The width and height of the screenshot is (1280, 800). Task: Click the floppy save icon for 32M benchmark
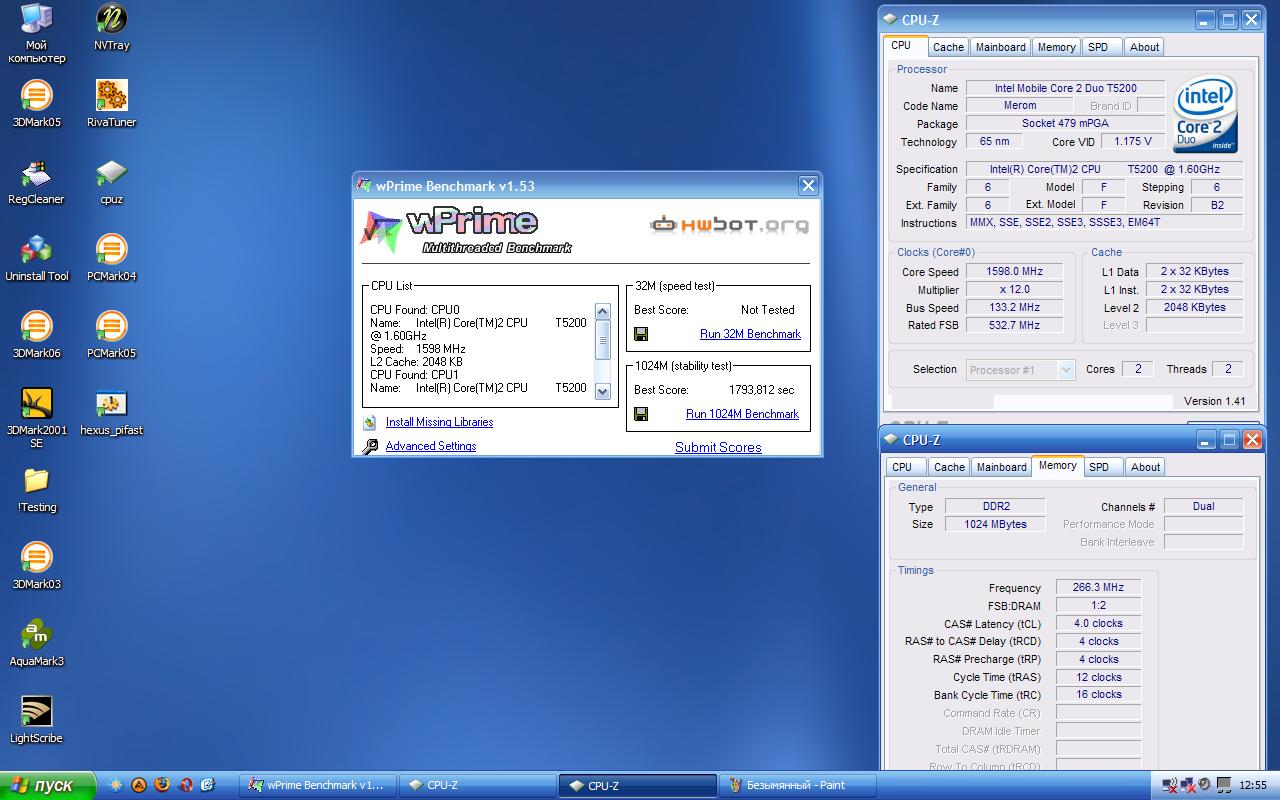641,334
